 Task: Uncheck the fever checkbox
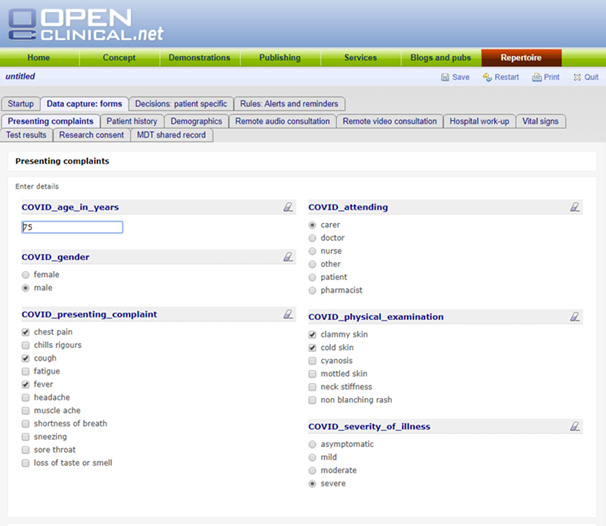(x=26, y=385)
